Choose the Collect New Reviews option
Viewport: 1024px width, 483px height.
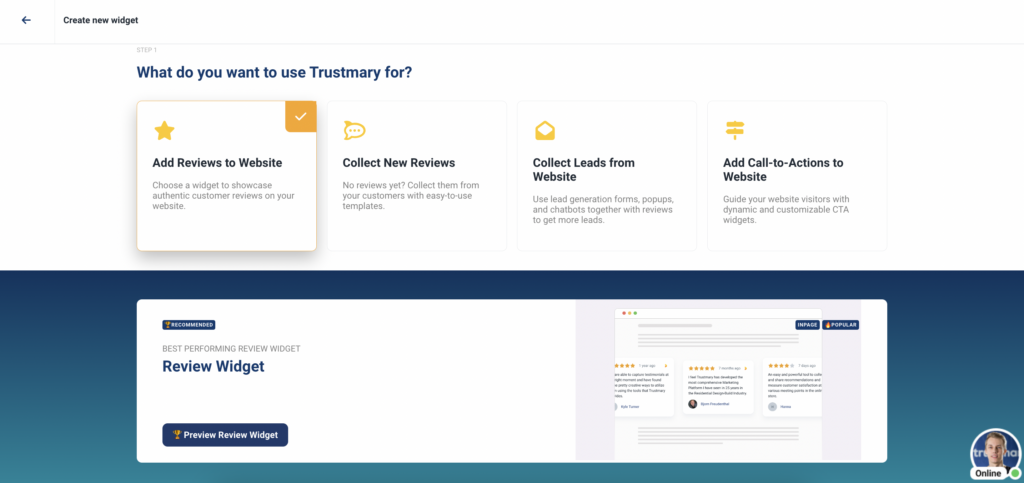[417, 176]
